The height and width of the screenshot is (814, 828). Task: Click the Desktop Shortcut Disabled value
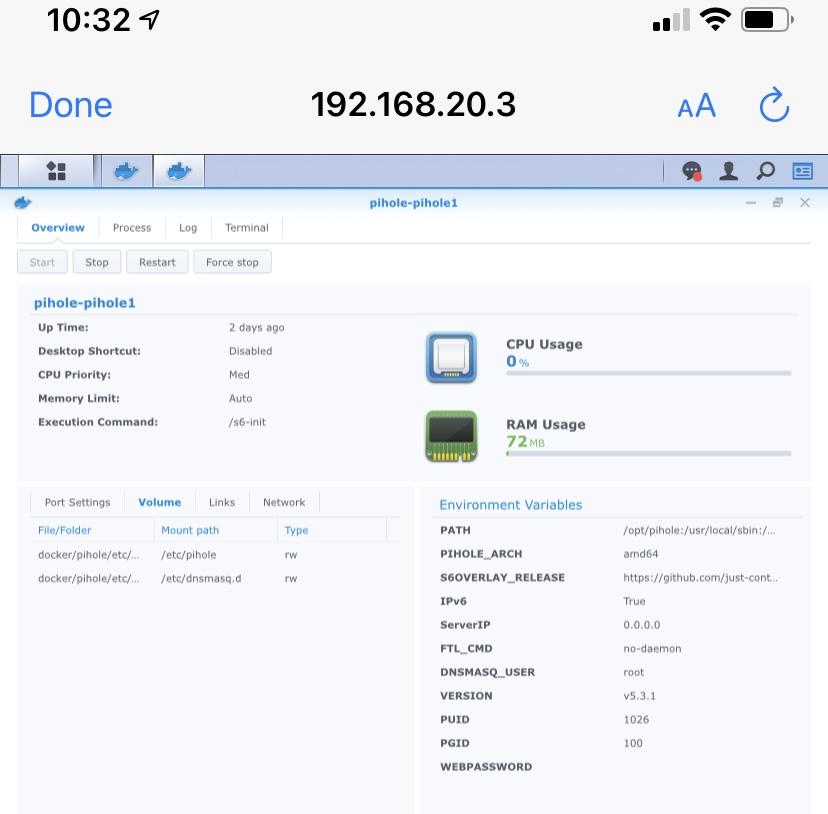(x=251, y=351)
